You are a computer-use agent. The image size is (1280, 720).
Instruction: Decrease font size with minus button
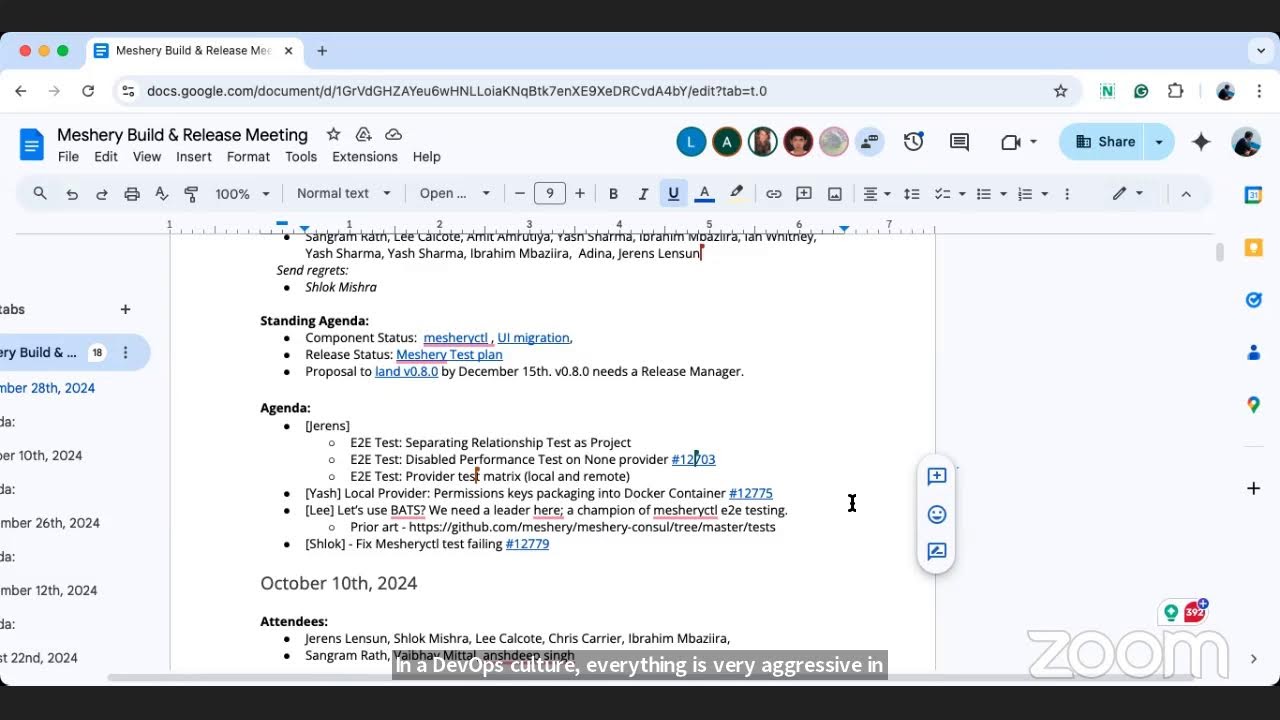click(x=520, y=194)
